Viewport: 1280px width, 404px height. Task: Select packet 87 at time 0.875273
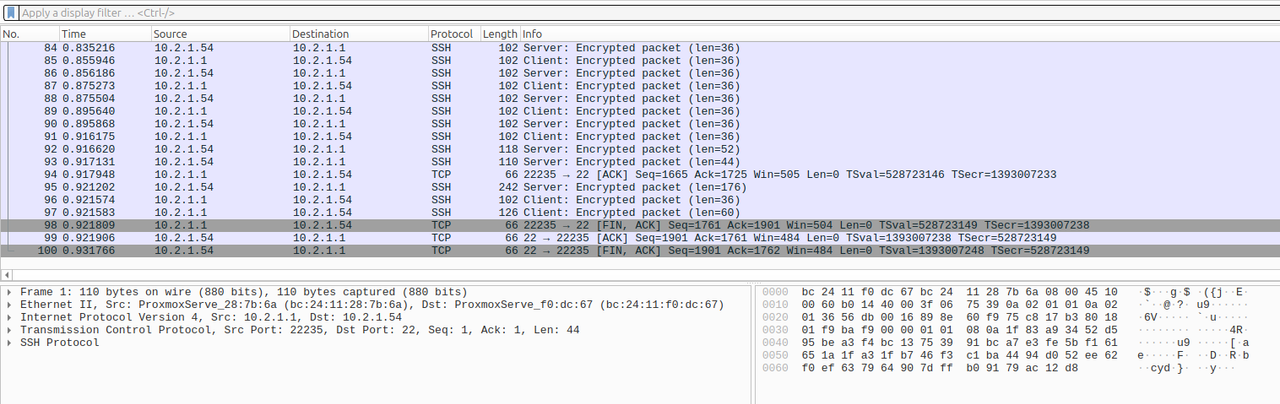click(x=640, y=86)
